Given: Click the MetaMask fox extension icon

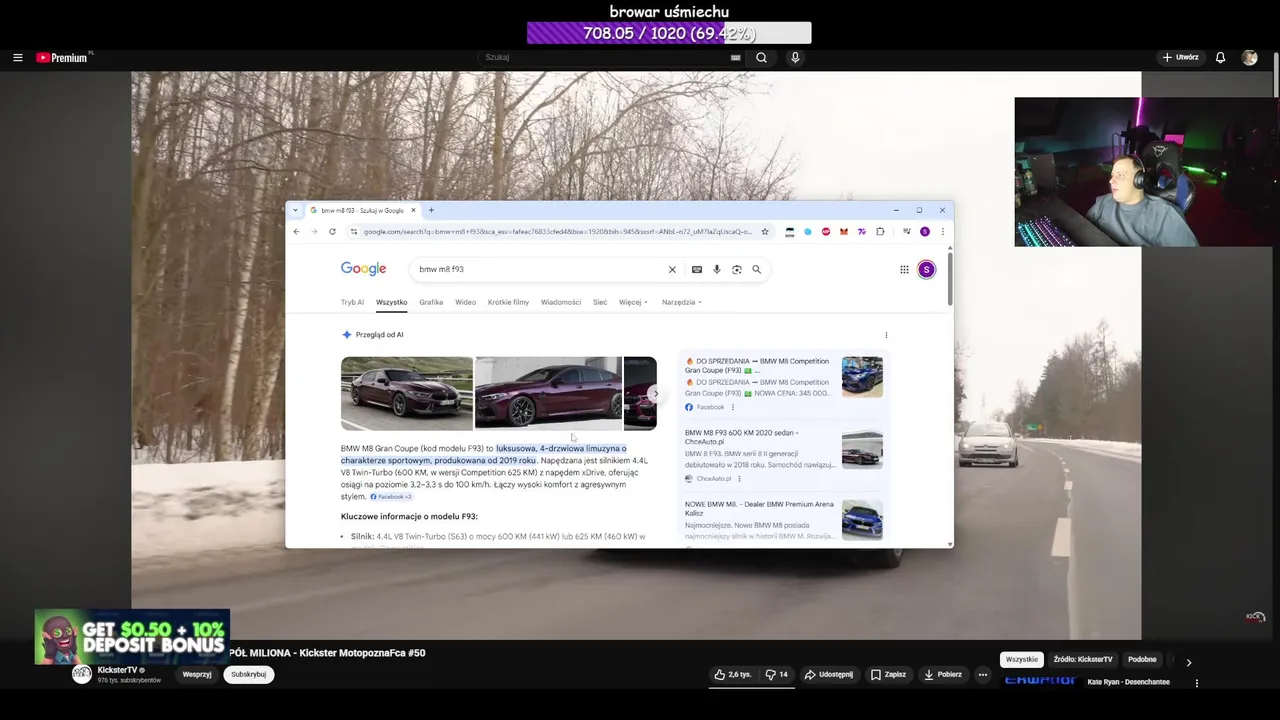Looking at the screenshot, I should tap(844, 232).
